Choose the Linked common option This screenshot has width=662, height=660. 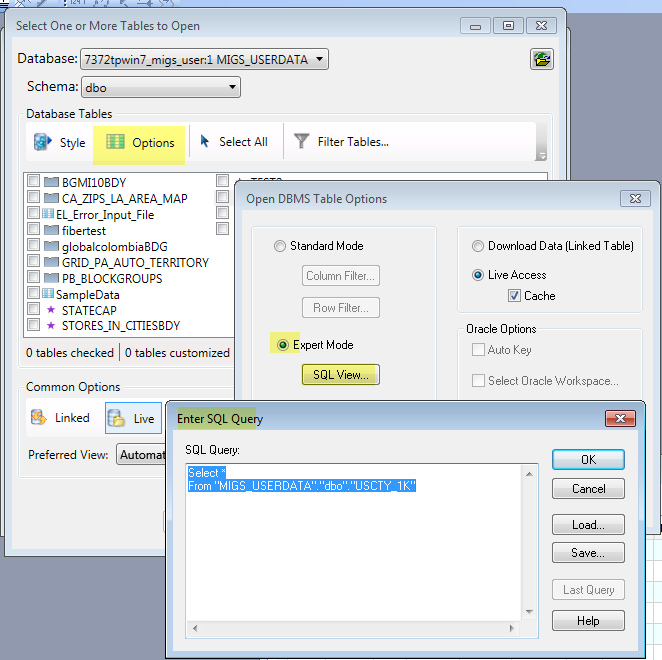point(60,418)
